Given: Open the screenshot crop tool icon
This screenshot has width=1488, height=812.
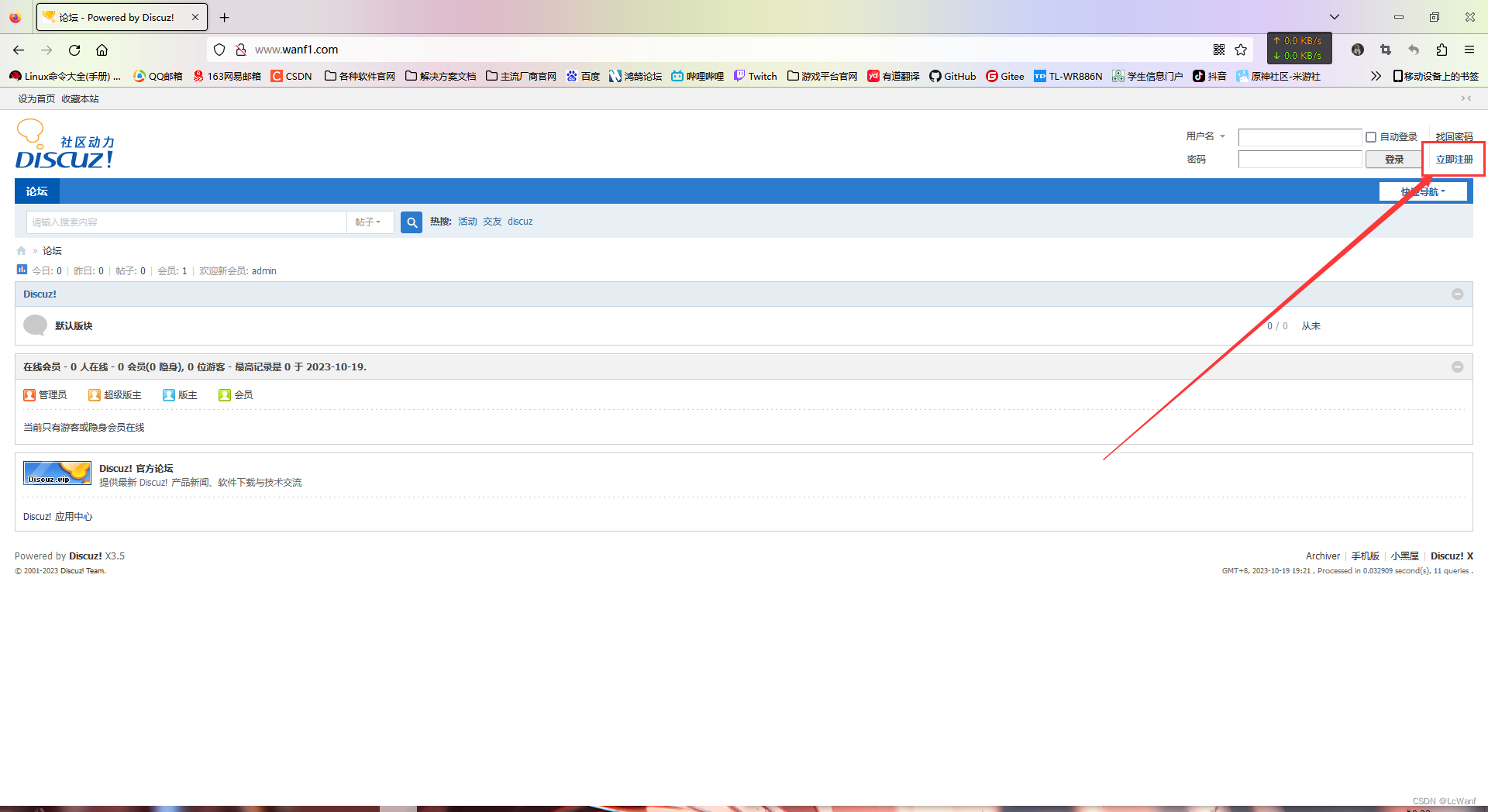Looking at the screenshot, I should click(x=1386, y=50).
